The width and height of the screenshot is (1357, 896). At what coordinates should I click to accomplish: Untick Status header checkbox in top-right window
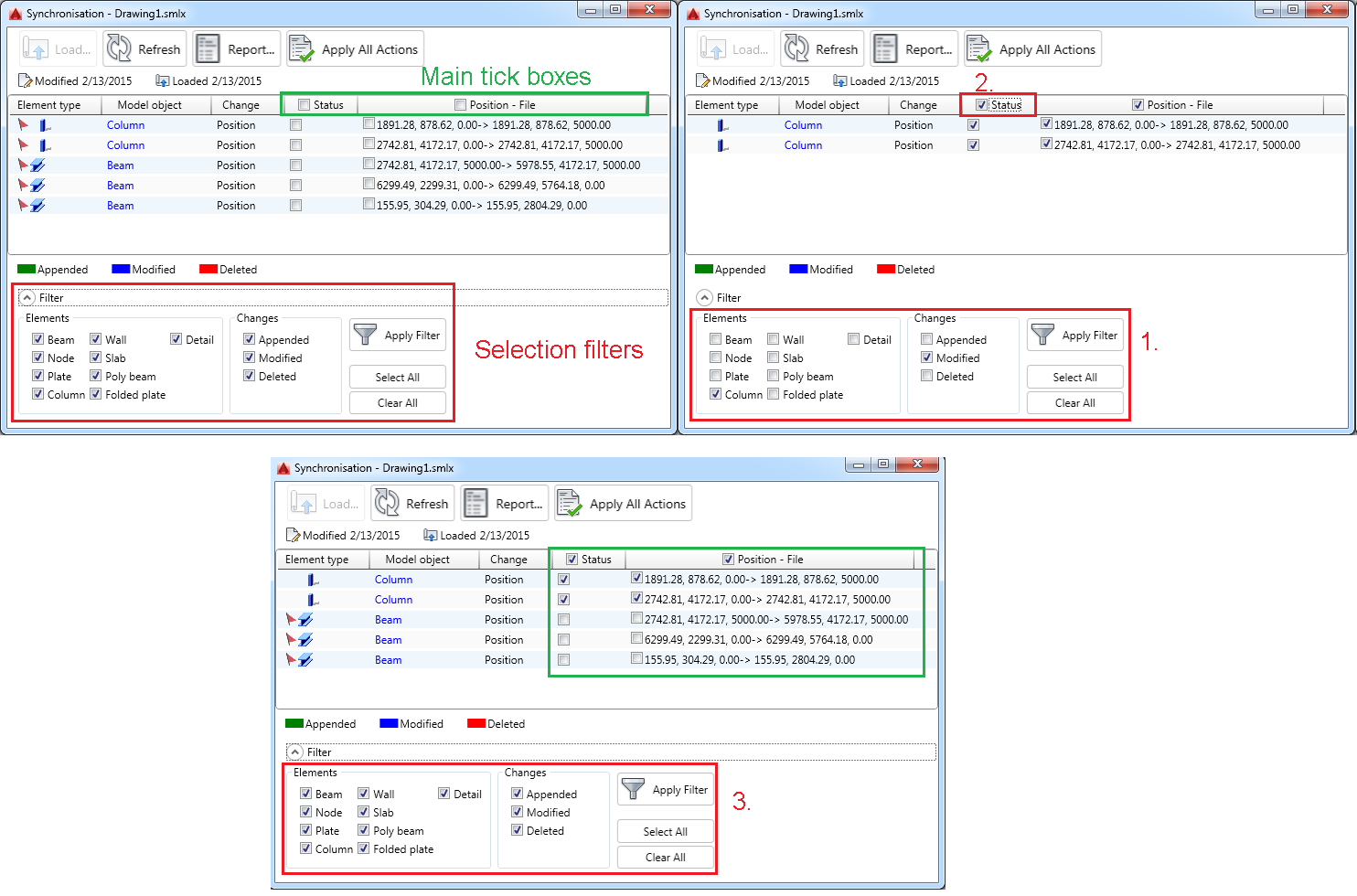point(982,105)
